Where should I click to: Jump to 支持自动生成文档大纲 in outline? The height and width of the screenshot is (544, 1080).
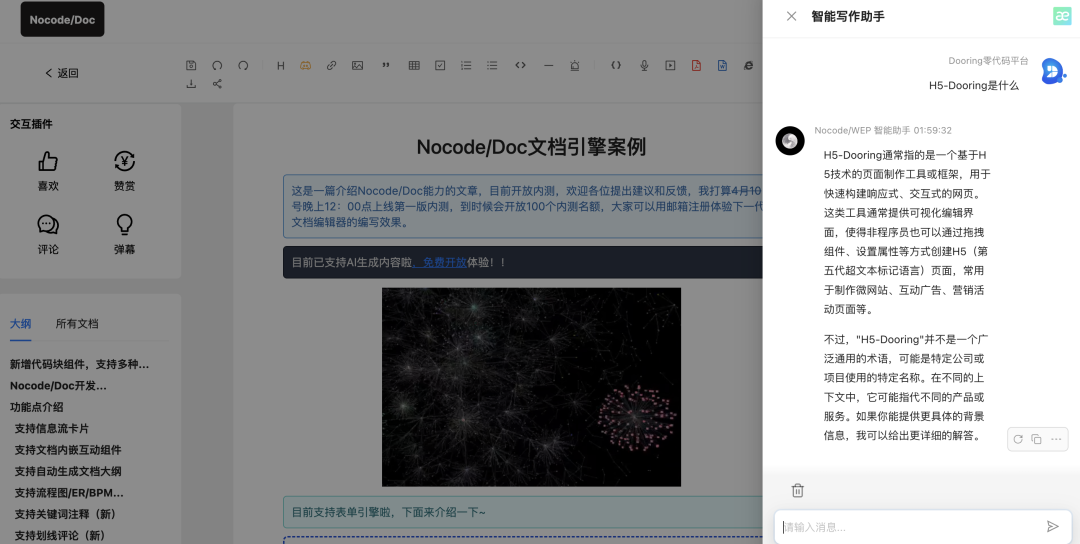click(68, 471)
